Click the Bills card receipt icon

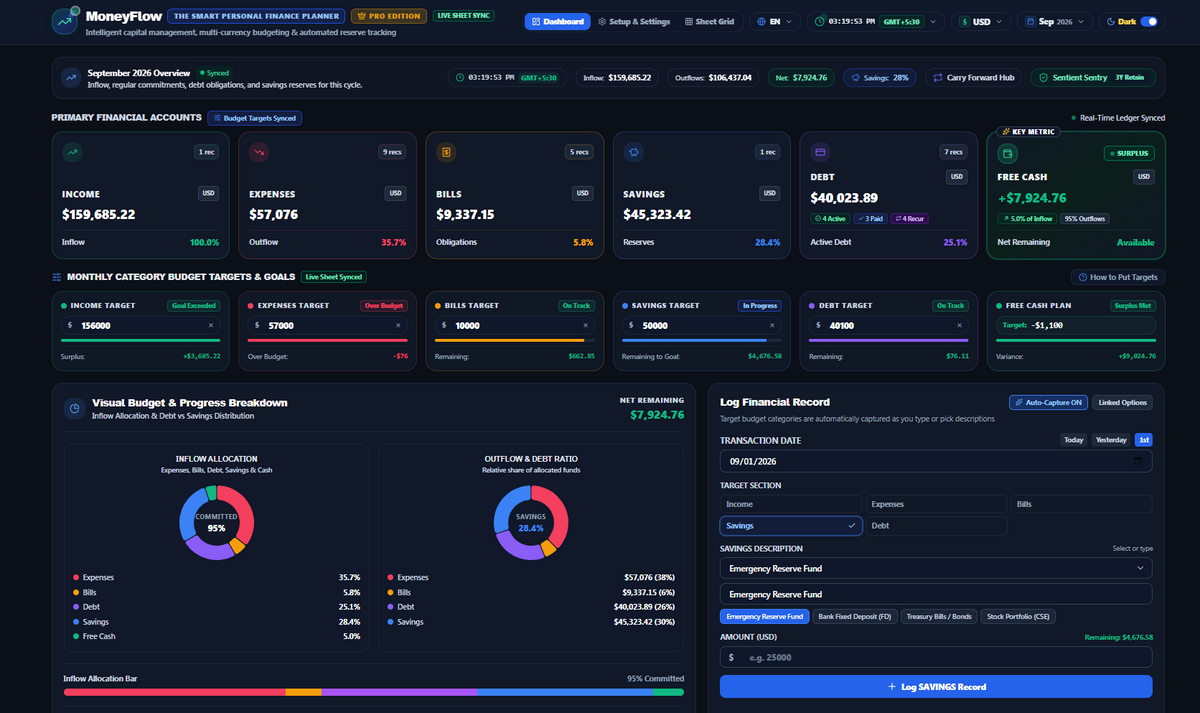tap(446, 153)
